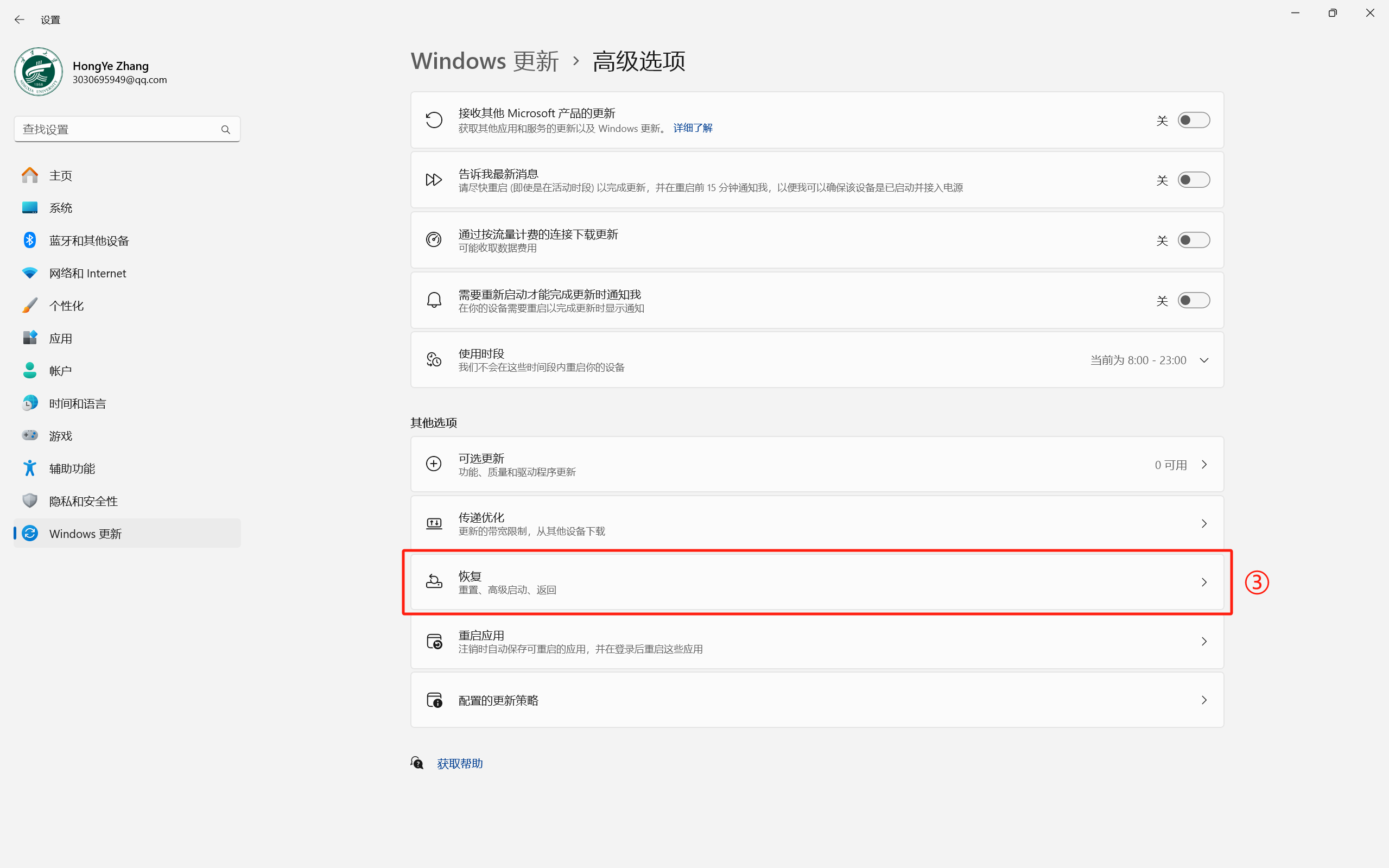Click the back arrow icon in title bar
The image size is (1389, 868).
[x=20, y=20]
